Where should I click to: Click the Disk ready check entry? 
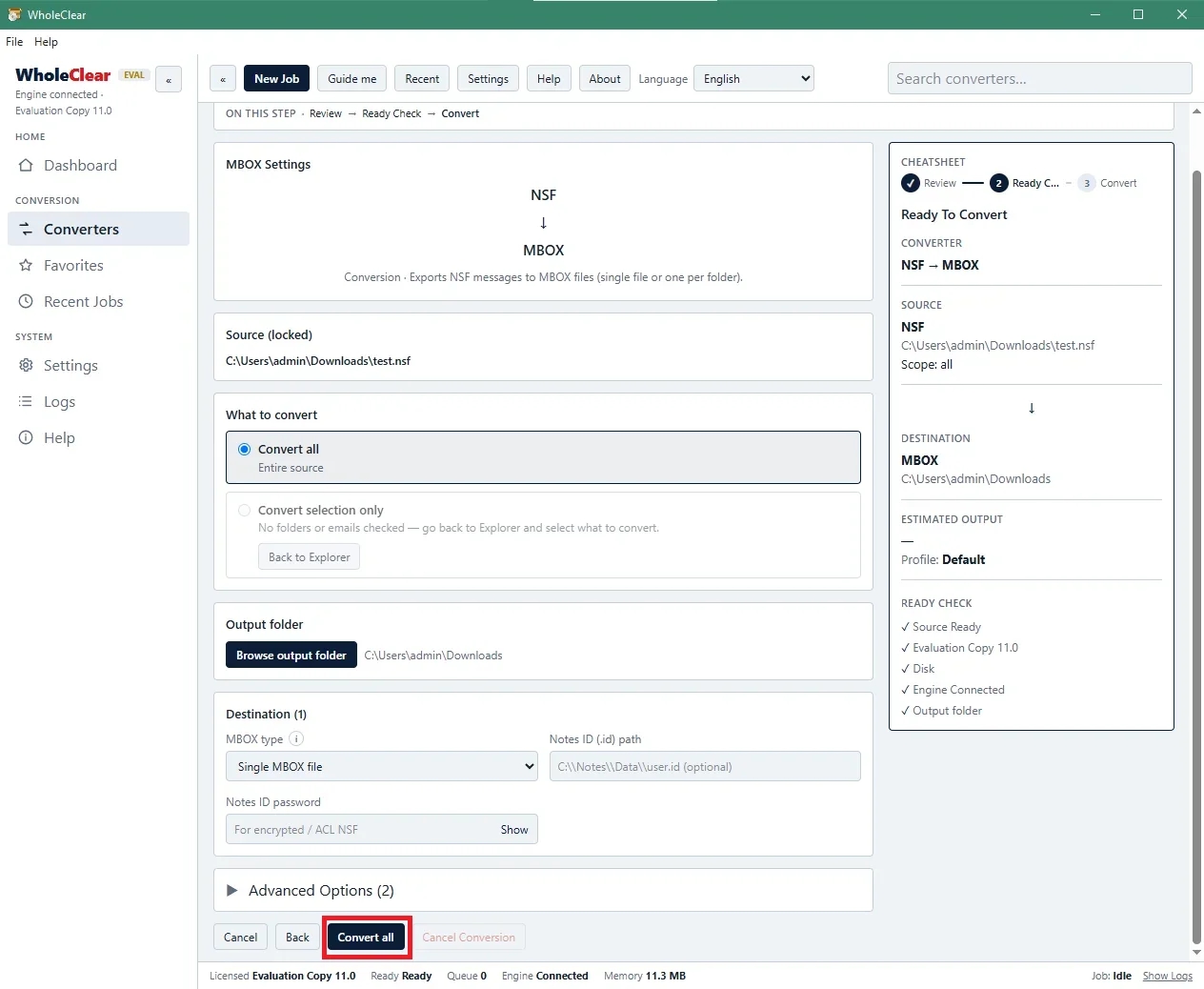point(918,669)
